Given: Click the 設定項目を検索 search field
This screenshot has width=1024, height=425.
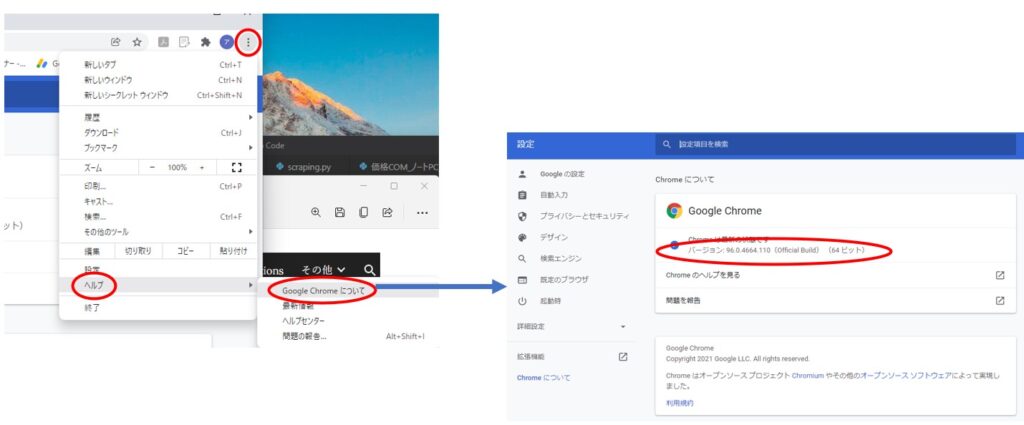Looking at the screenshot, I should (835, 144).
